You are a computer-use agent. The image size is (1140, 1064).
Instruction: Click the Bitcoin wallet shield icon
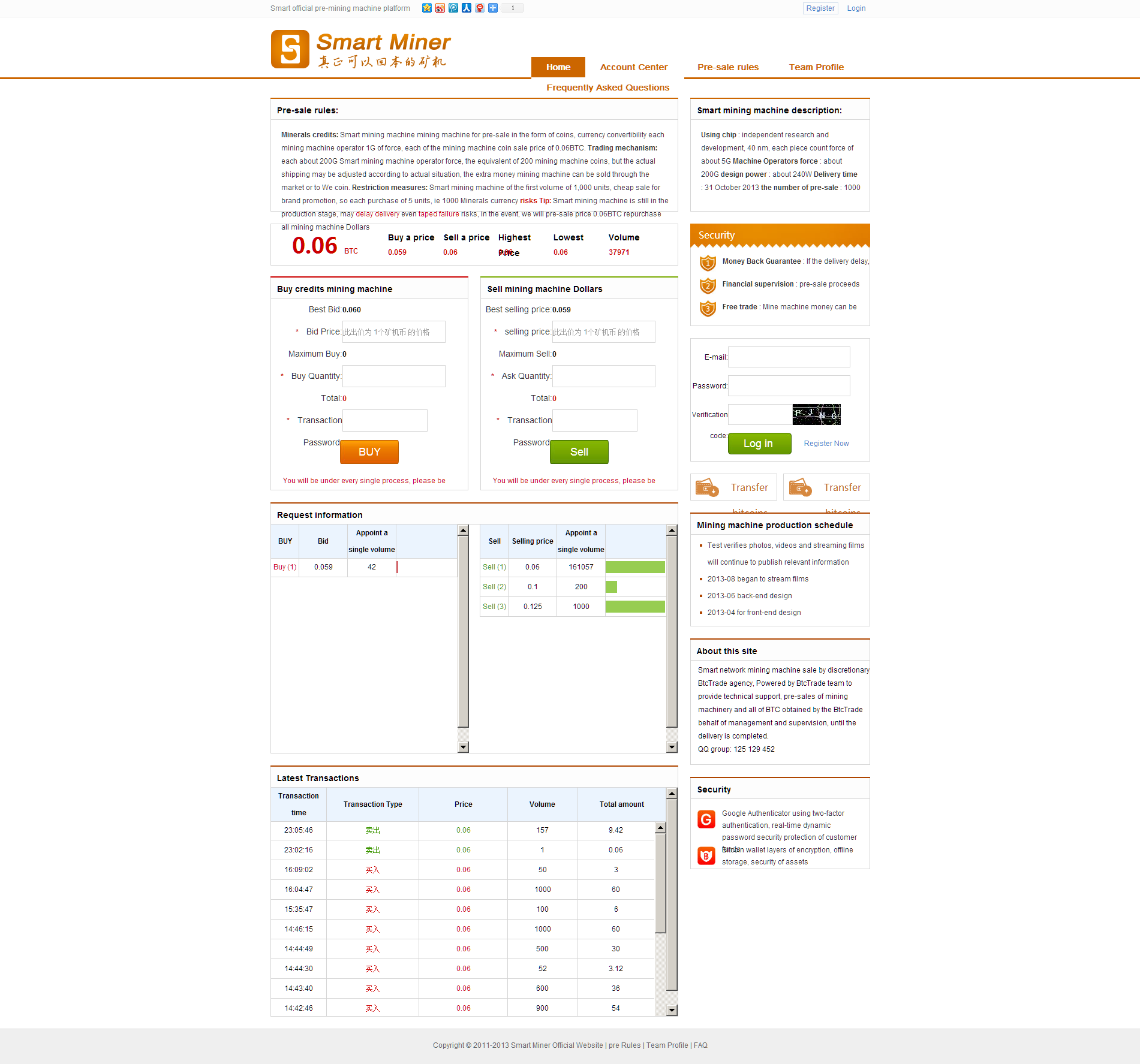(x=706, y=855)
